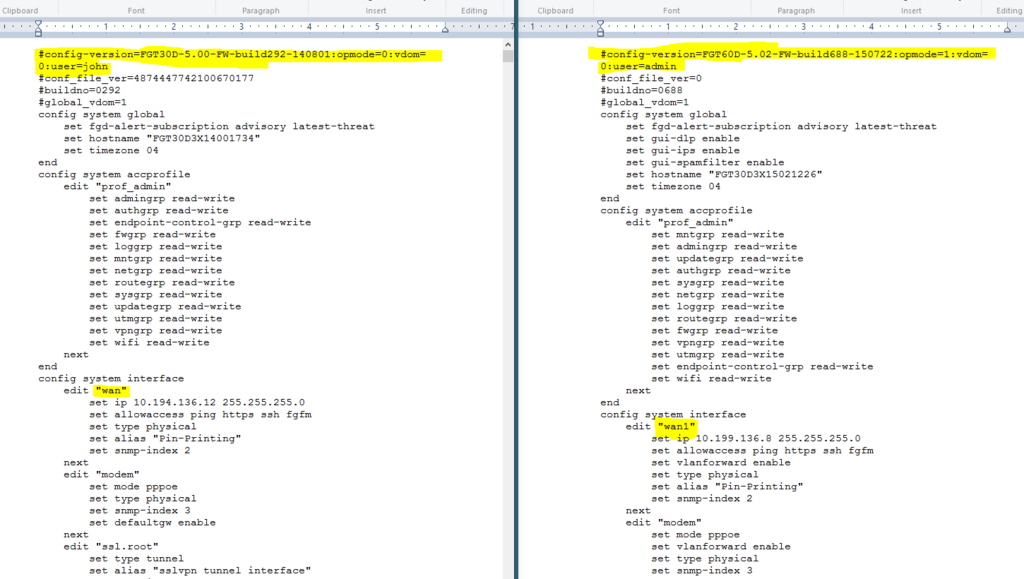Click the hostname "FGT30D3X14001734" line
Viewport: 1024px width, 579px height.
(x=162, y=138)
